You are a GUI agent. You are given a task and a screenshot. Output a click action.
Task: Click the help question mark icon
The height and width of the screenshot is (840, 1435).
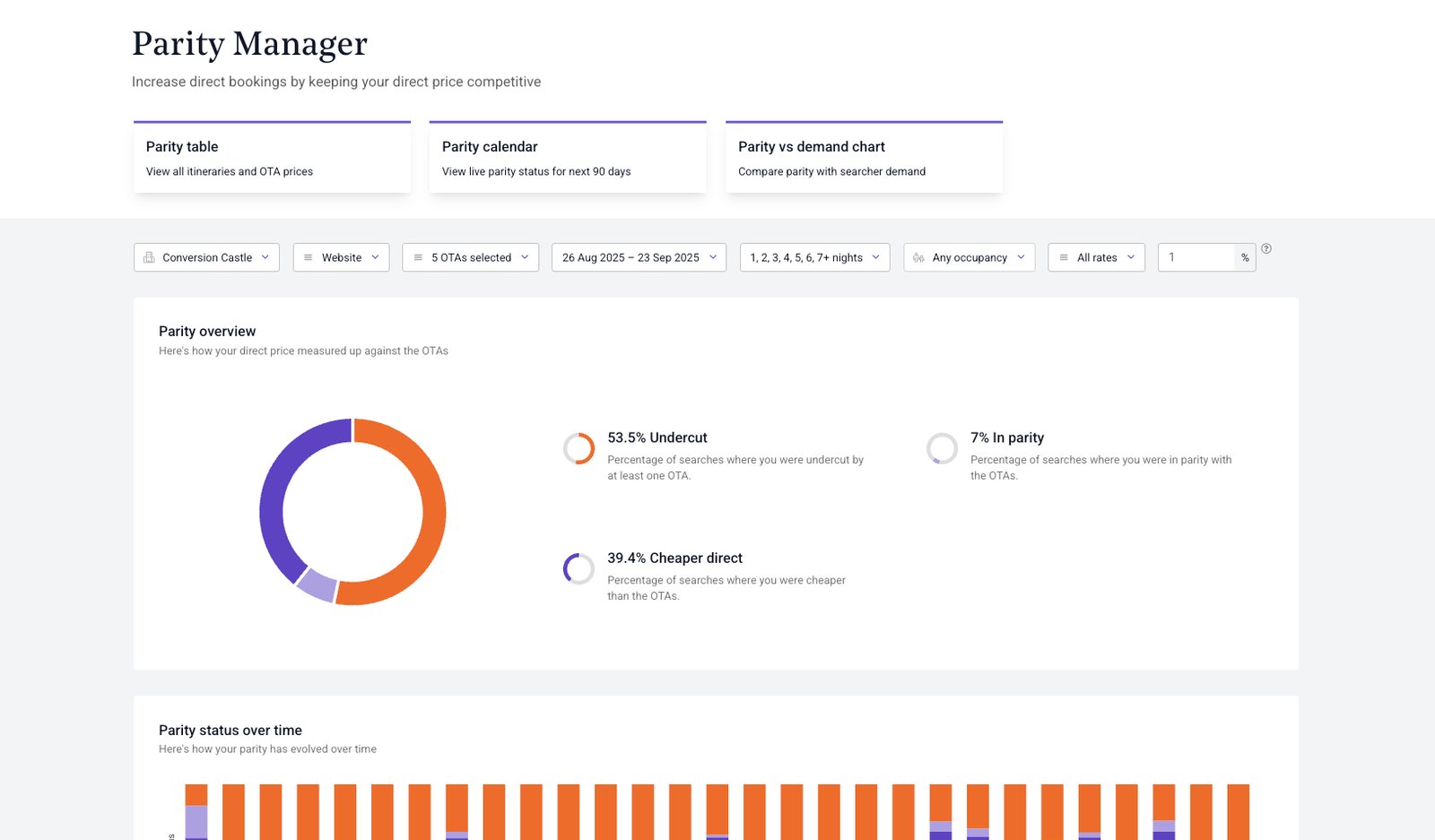(x=1266, y=248)
